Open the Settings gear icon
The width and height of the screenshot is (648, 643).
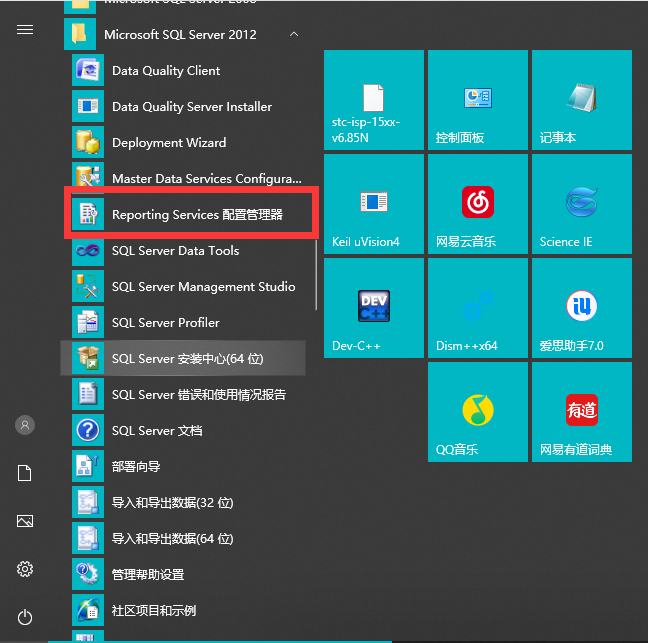(25, 569)
